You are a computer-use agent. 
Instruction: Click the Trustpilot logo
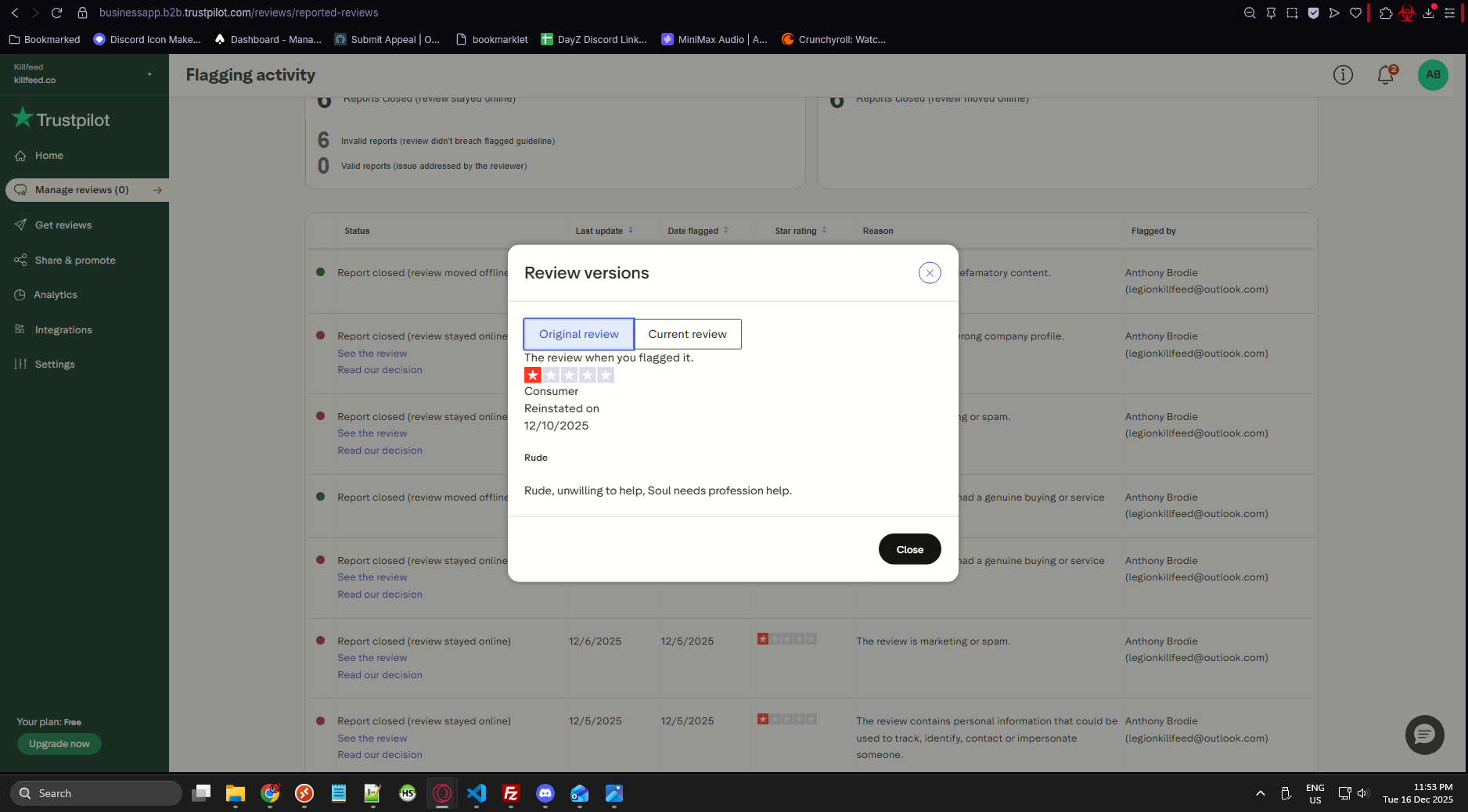pos(61,120)
